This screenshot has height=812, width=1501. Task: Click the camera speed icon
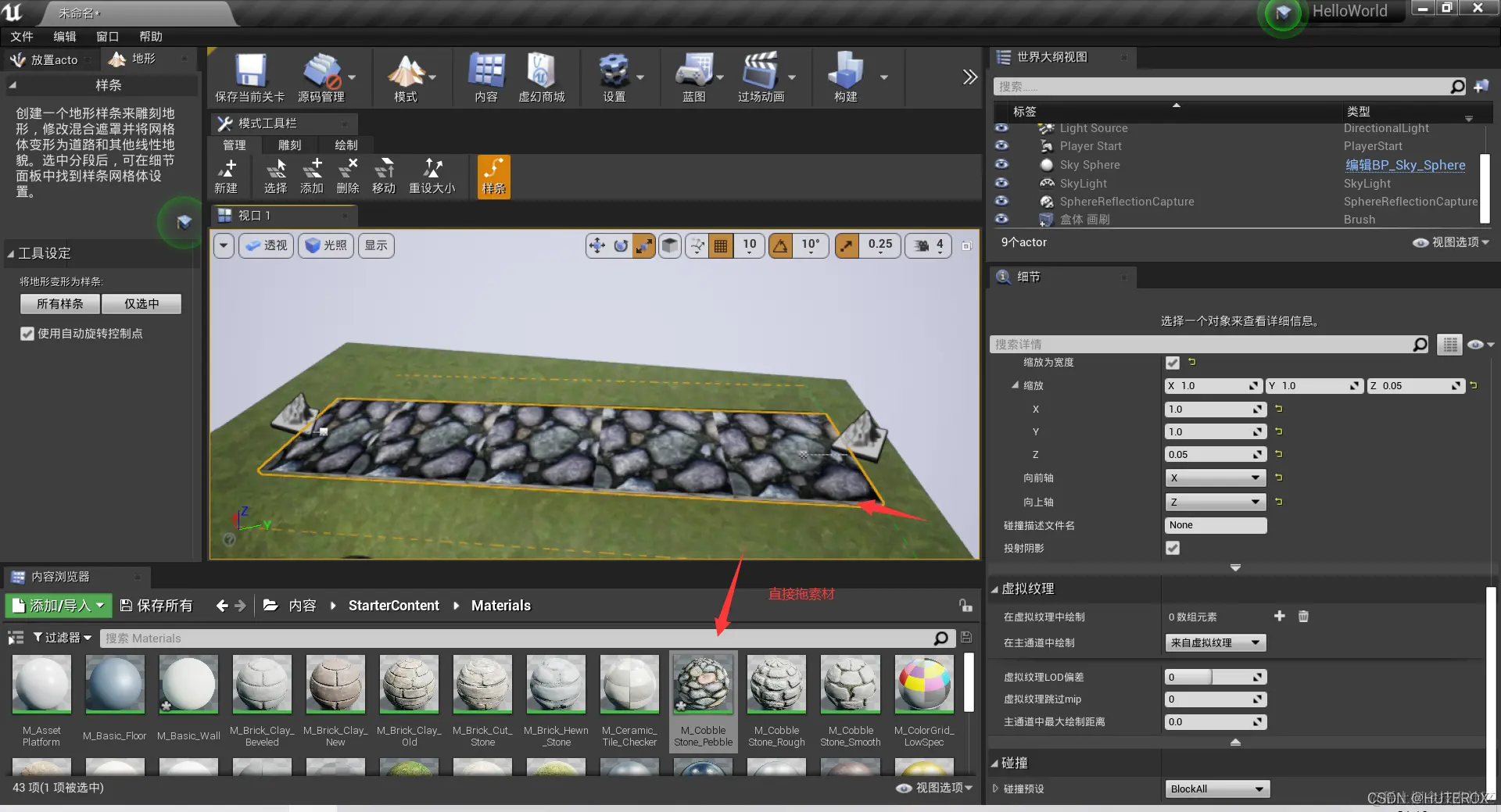[x=922, y=245]
